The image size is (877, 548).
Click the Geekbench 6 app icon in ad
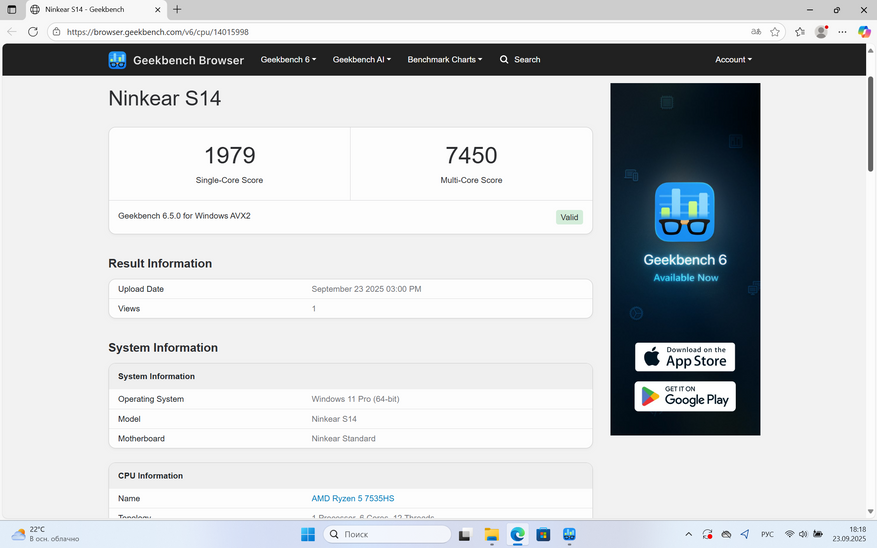[x=685, y=212]
